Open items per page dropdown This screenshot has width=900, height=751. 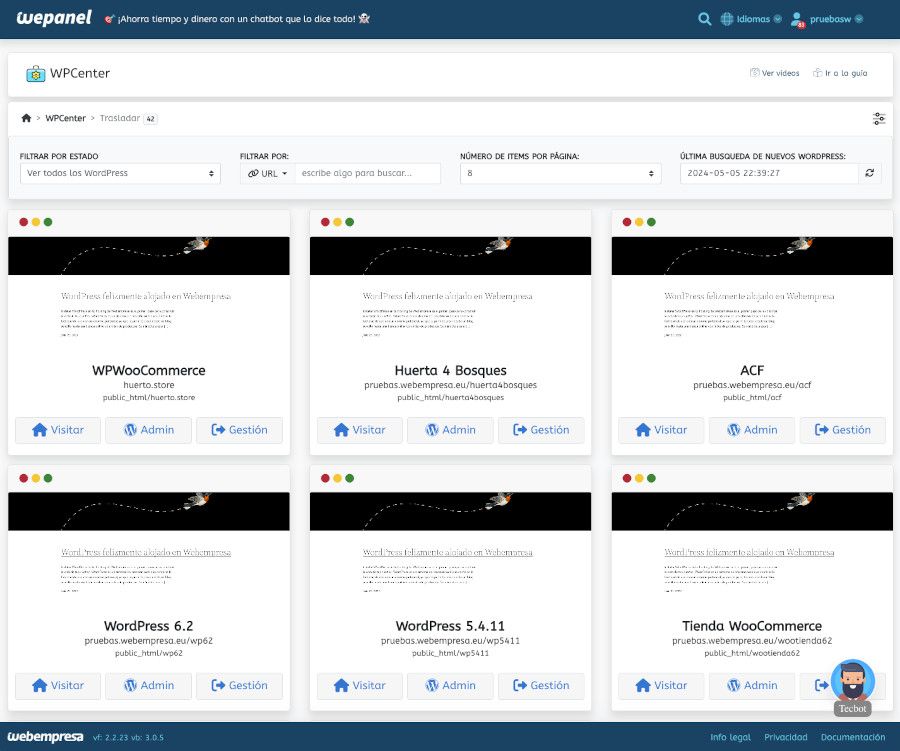point(560,173)
